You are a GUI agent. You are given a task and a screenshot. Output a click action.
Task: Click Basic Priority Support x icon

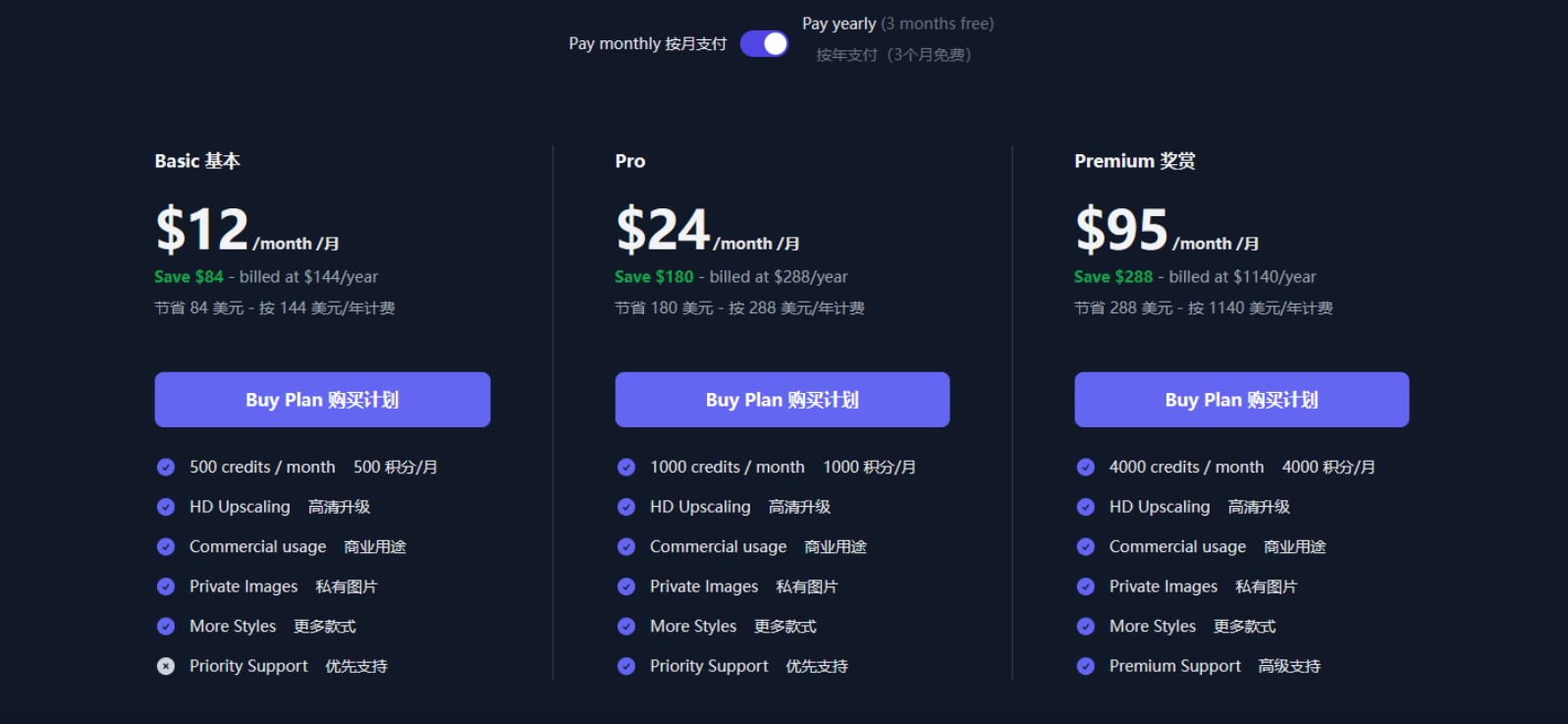click(x=166, y=666)
